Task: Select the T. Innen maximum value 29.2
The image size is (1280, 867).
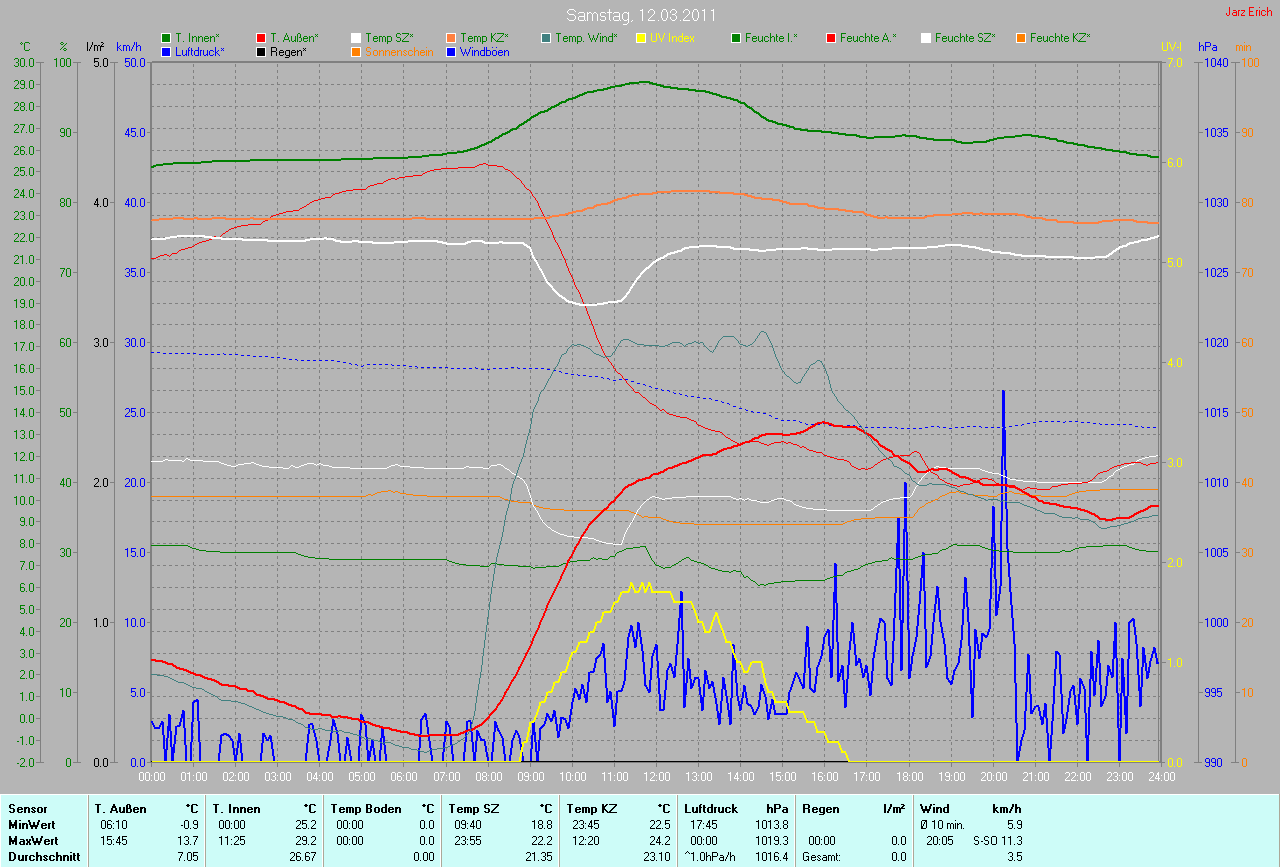Action: [x=306, y=841]
